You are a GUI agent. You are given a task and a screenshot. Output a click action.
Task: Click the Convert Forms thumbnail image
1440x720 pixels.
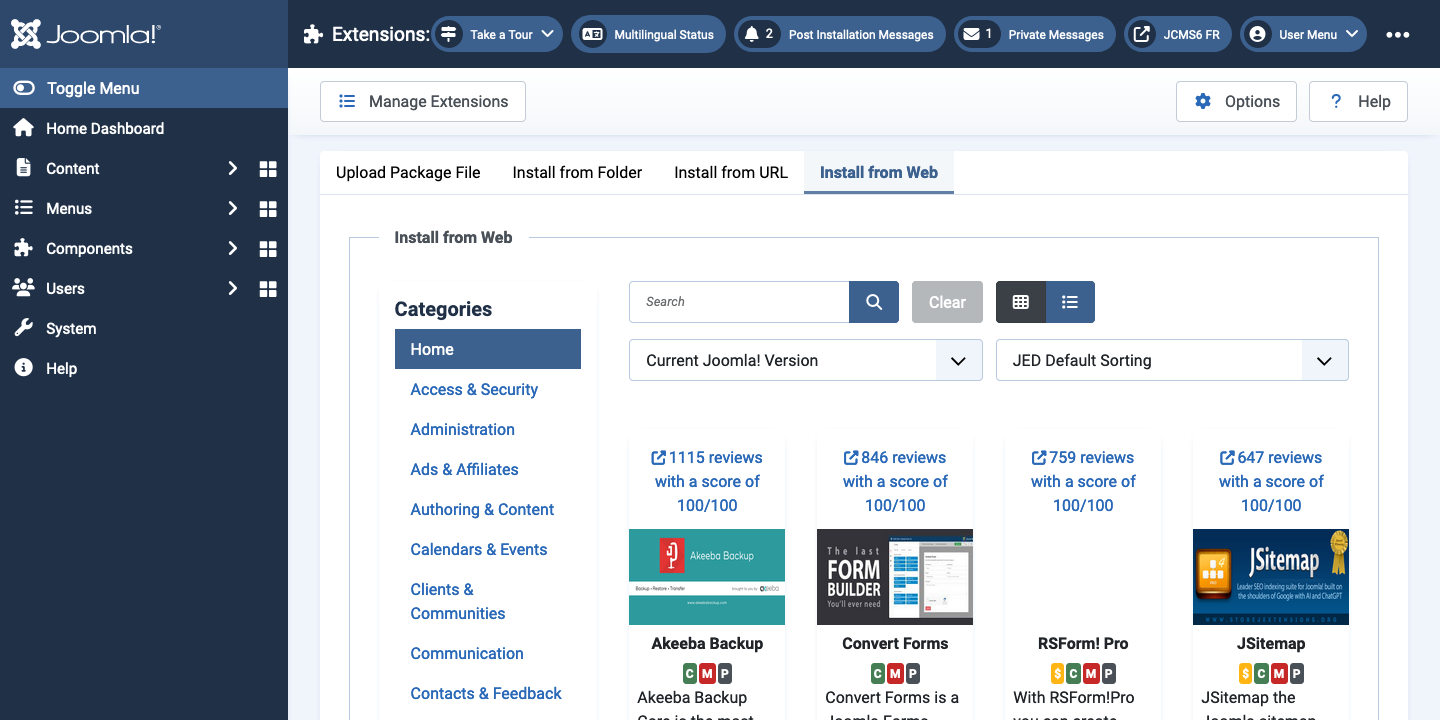(895, 577)
